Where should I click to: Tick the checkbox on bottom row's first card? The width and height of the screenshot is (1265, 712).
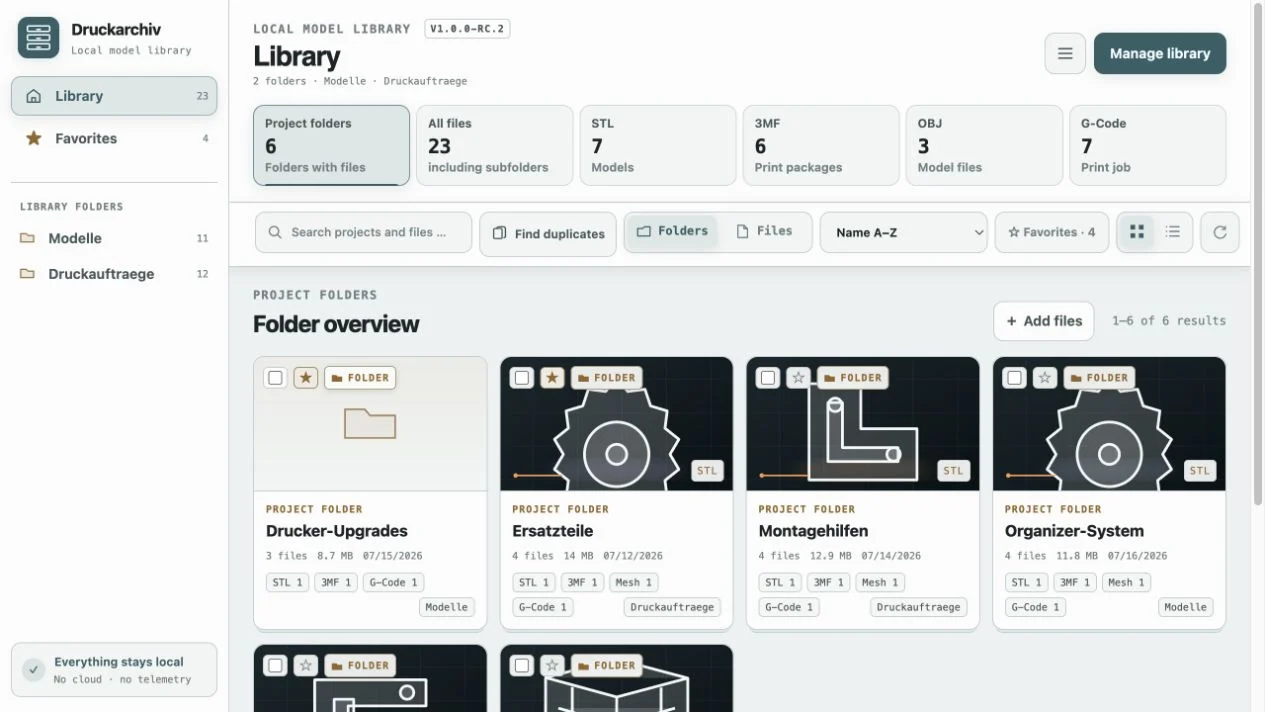[x=275, y=665]
